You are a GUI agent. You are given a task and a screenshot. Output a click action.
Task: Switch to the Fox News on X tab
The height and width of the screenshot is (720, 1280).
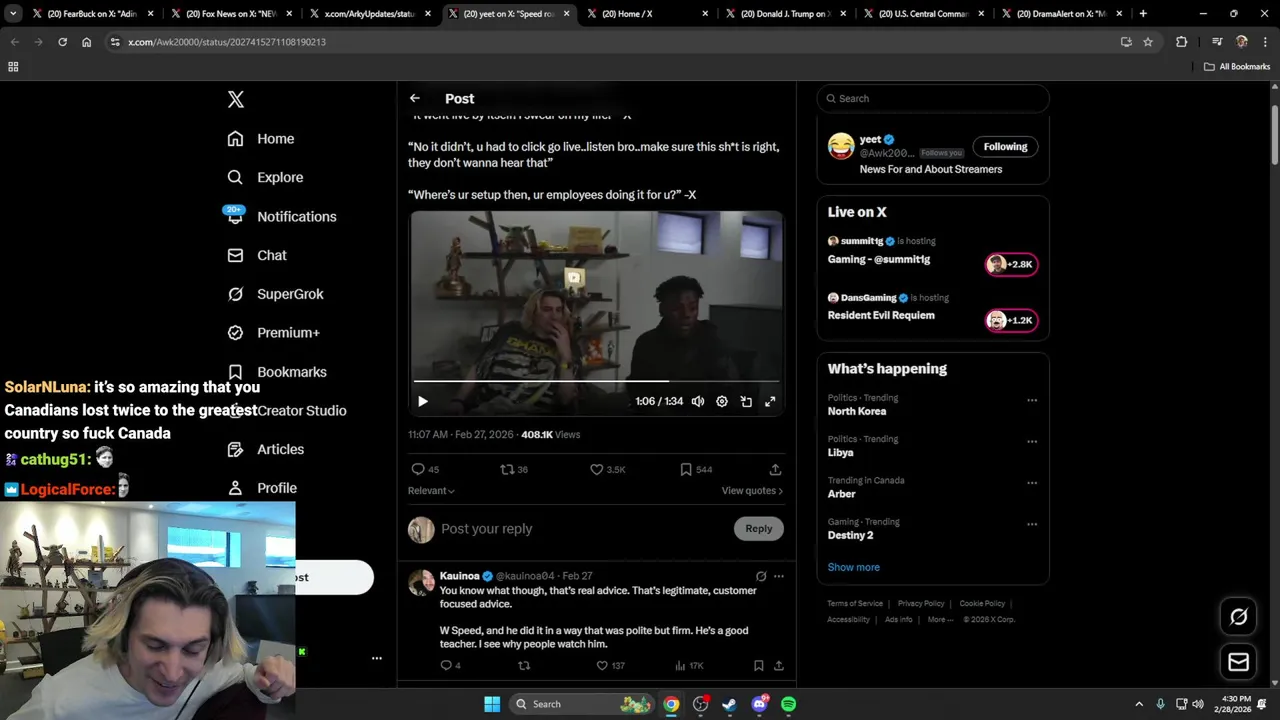click(231, 14)
